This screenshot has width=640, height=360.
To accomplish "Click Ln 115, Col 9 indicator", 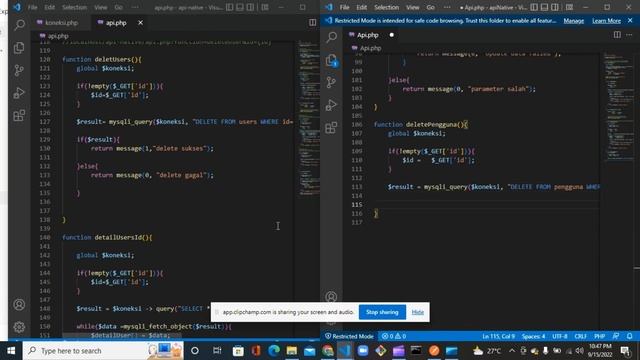I will click(498, 336).
